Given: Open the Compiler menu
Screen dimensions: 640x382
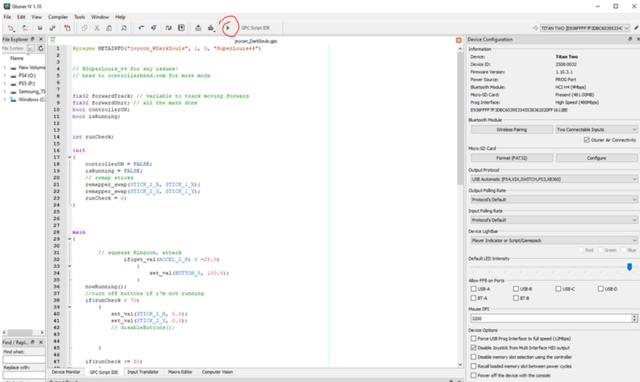Looking at the screenshot, I should coord(58,17).
